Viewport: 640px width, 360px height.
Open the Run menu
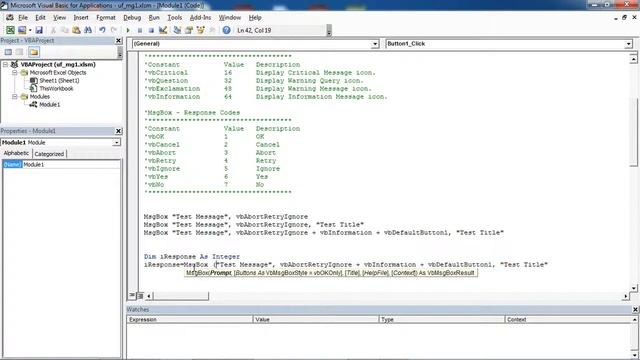coord(154,18)
